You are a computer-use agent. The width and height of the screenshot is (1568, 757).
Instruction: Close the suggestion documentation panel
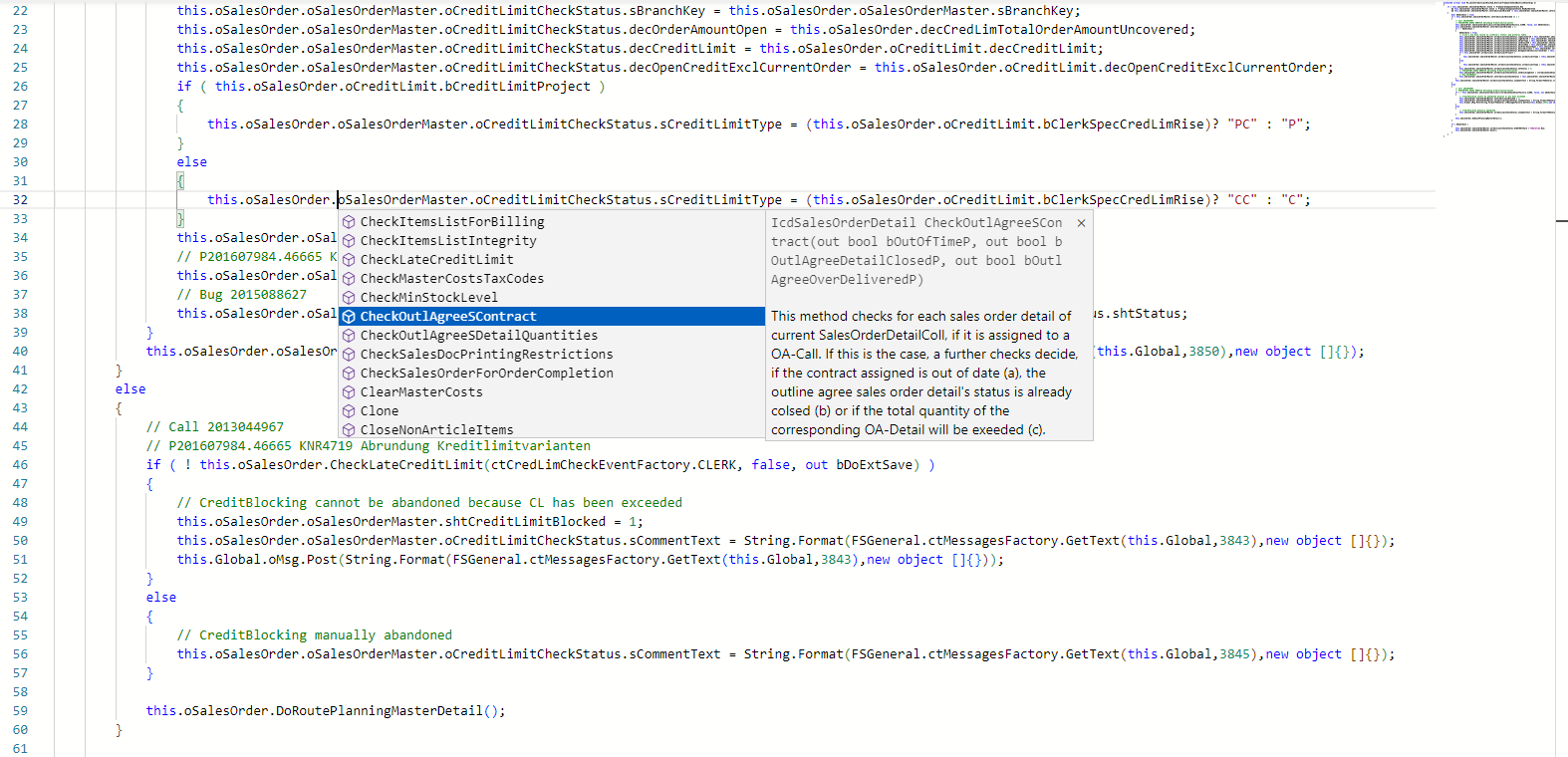click(x=1081, y=223)
